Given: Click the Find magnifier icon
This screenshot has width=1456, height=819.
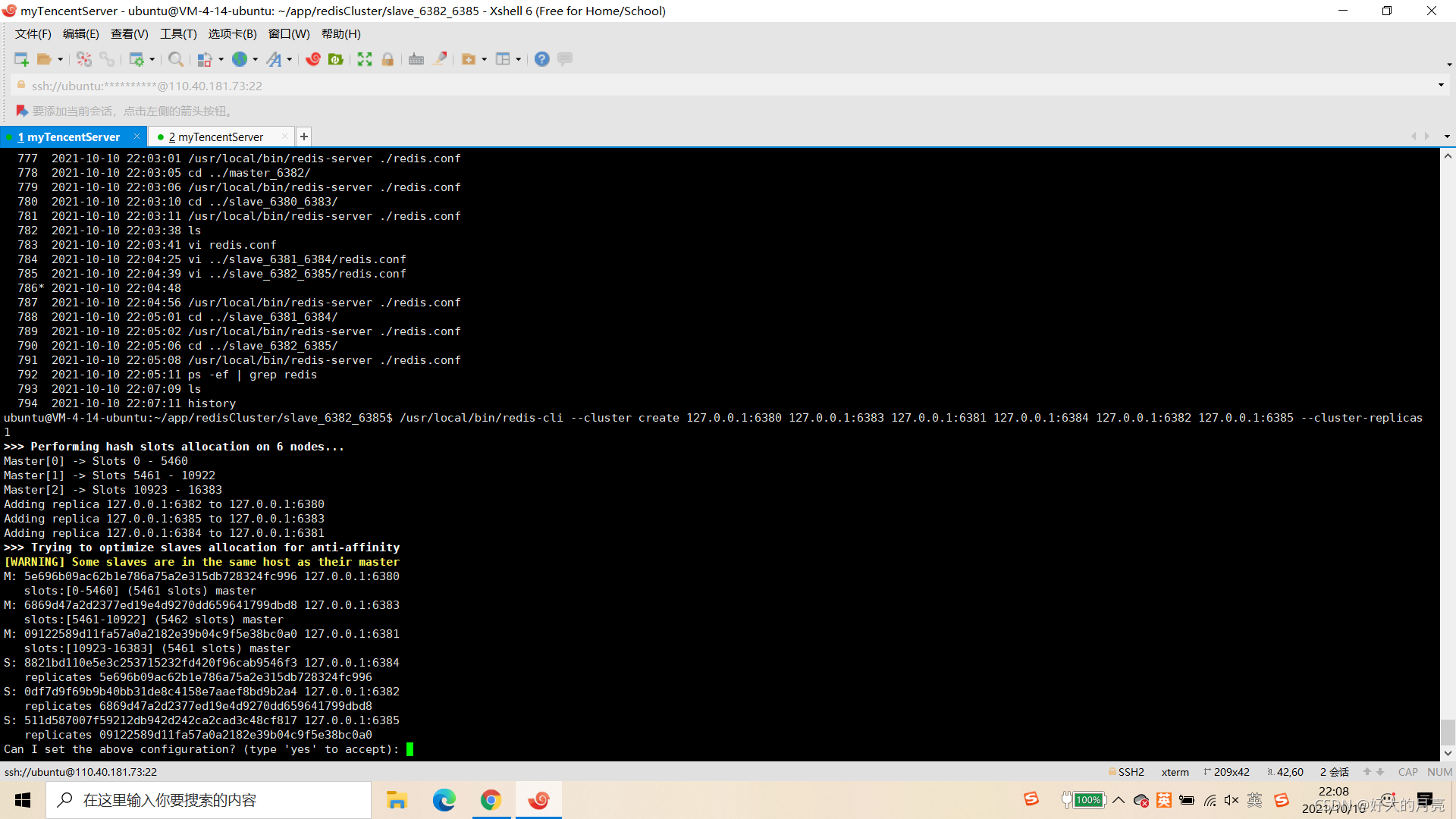Looking at the screenshot, I should click(x=176, y=59).
